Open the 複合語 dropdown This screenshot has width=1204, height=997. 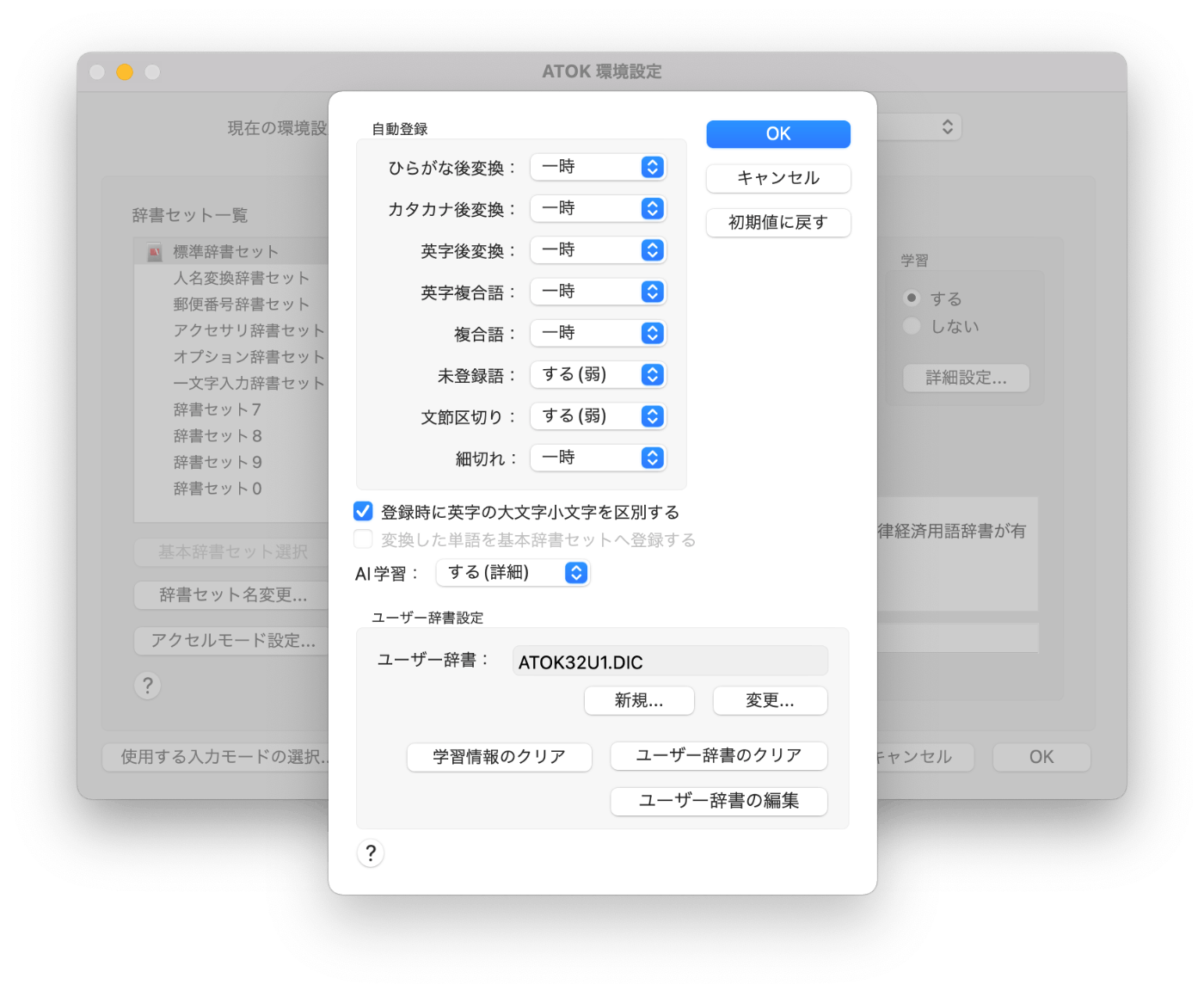(x=598, y=333)
